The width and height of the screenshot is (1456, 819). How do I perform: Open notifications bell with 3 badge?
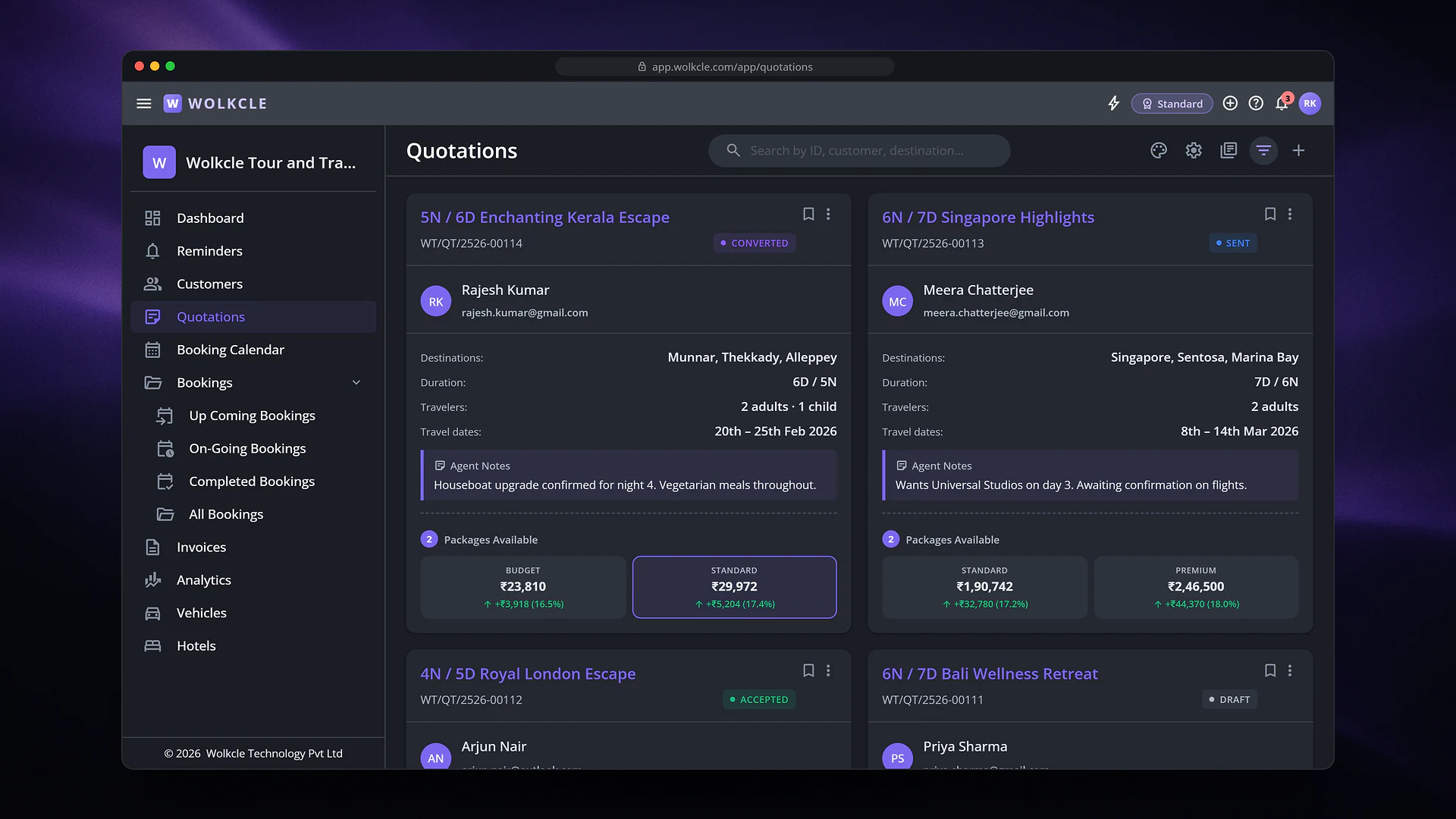tap(1282, 102)
